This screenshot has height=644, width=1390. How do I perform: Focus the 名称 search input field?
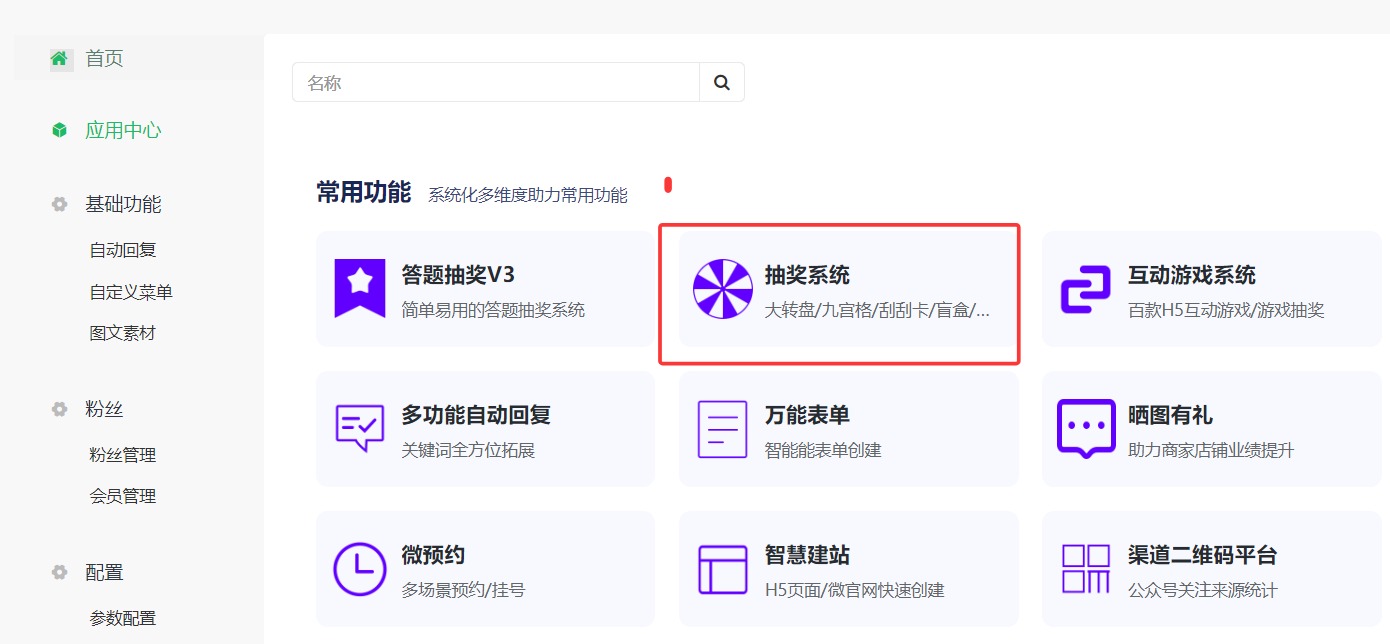(x=495, y=83)
